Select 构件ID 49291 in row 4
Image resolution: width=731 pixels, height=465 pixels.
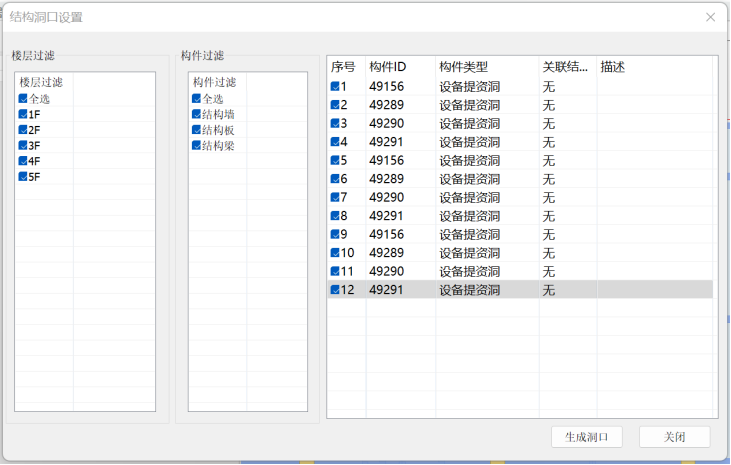386,142
